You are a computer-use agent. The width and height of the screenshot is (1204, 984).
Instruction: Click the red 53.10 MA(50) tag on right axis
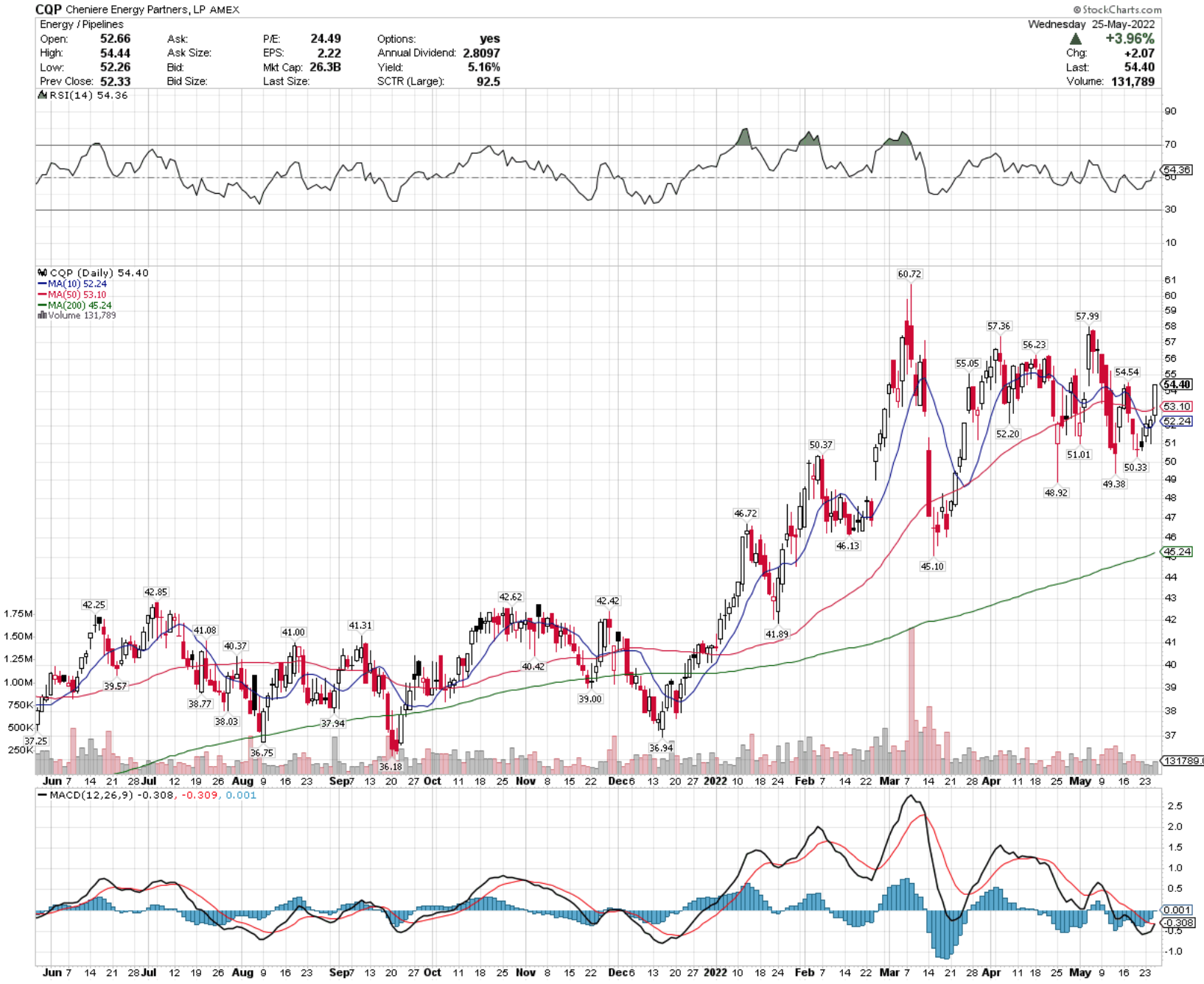point(1177,407)
